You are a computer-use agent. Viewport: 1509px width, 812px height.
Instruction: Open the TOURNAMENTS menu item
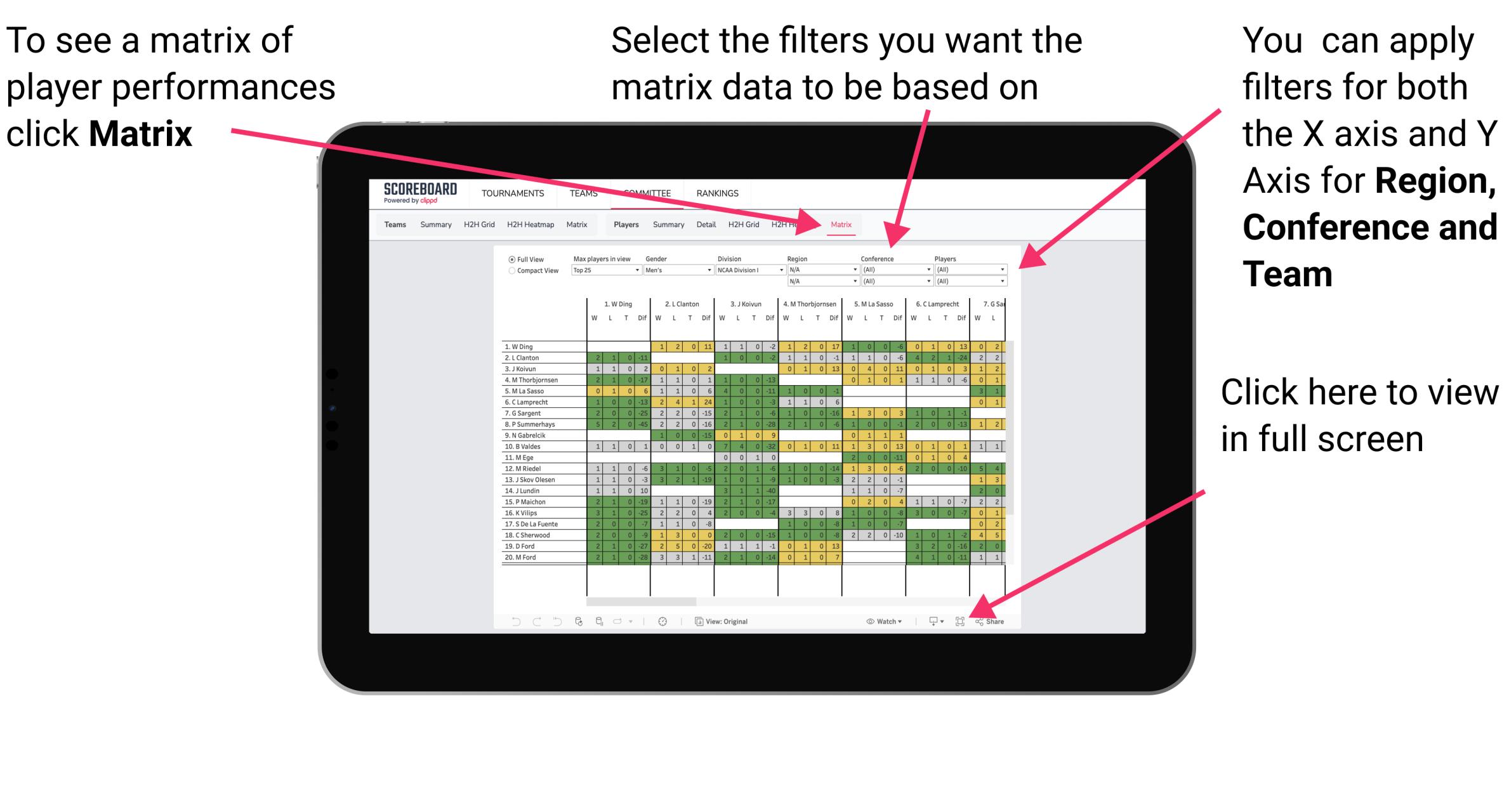click(x=511, y=193)
